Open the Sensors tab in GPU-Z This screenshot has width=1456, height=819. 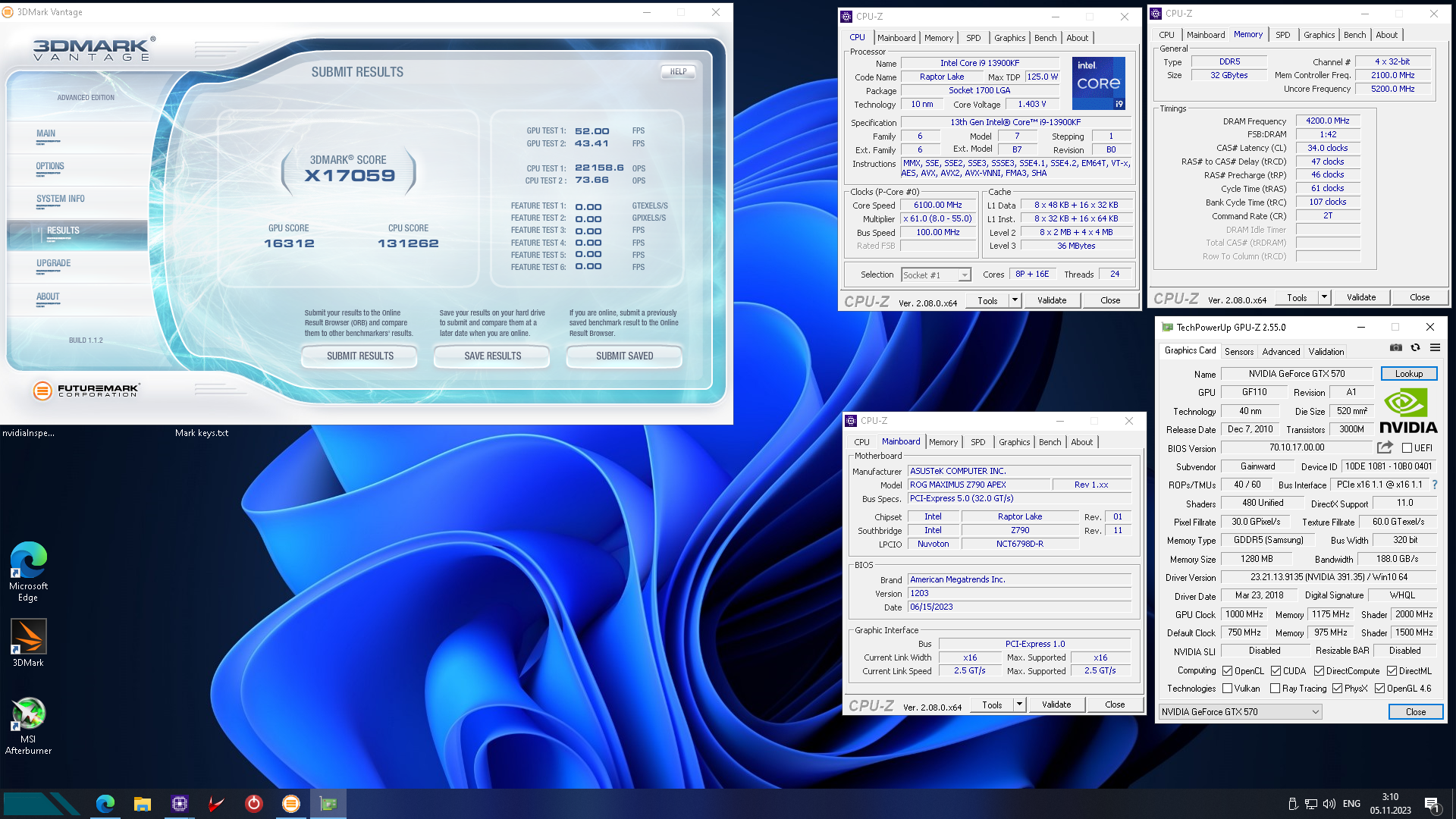pyautogui.click(x=1239, y=352)
